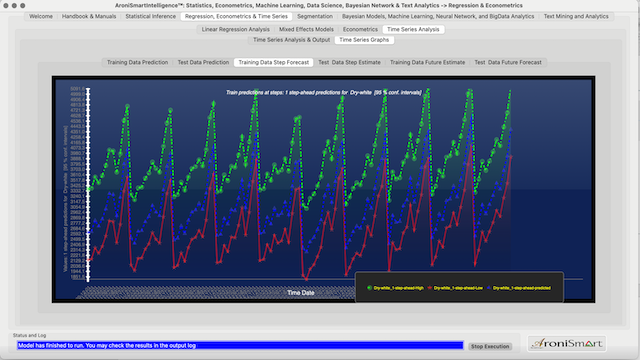This screenshot has width=640, height=360.
Task: Select legend label Dry-white_1-step-ahead-Low
Action: coord(458,288)
